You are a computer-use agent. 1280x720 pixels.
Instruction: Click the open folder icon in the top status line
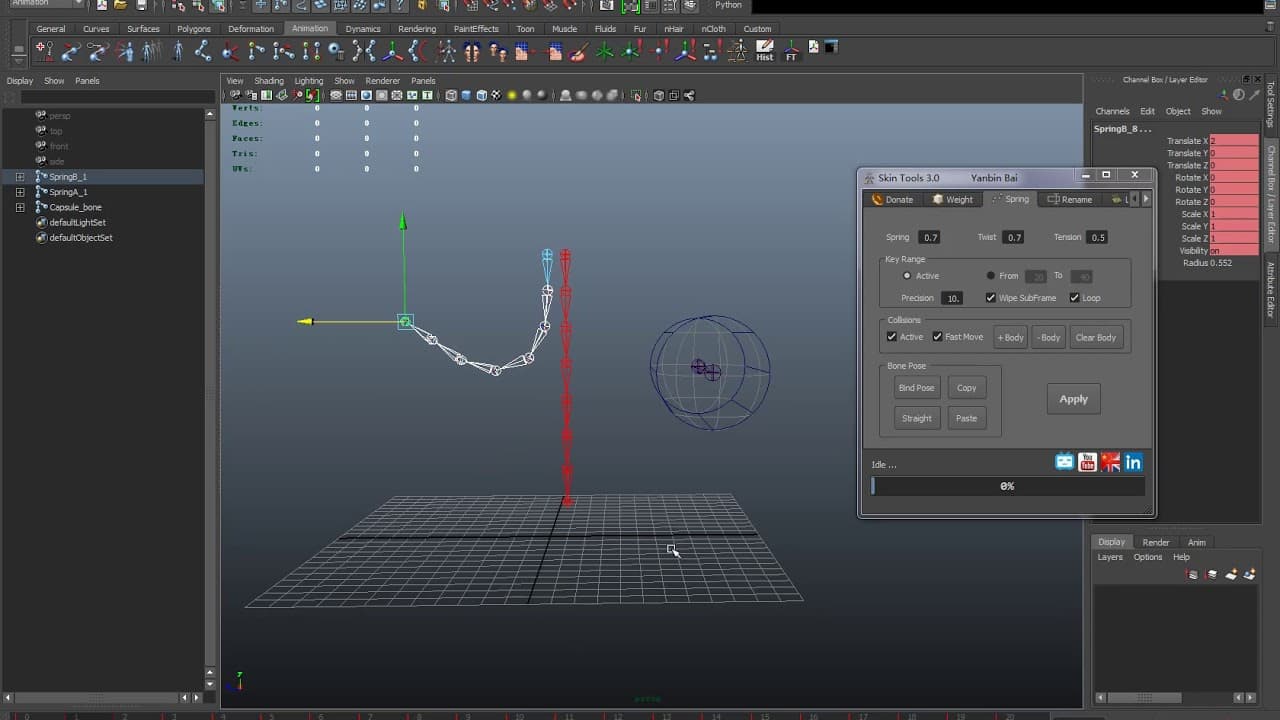tap(120, 5)
